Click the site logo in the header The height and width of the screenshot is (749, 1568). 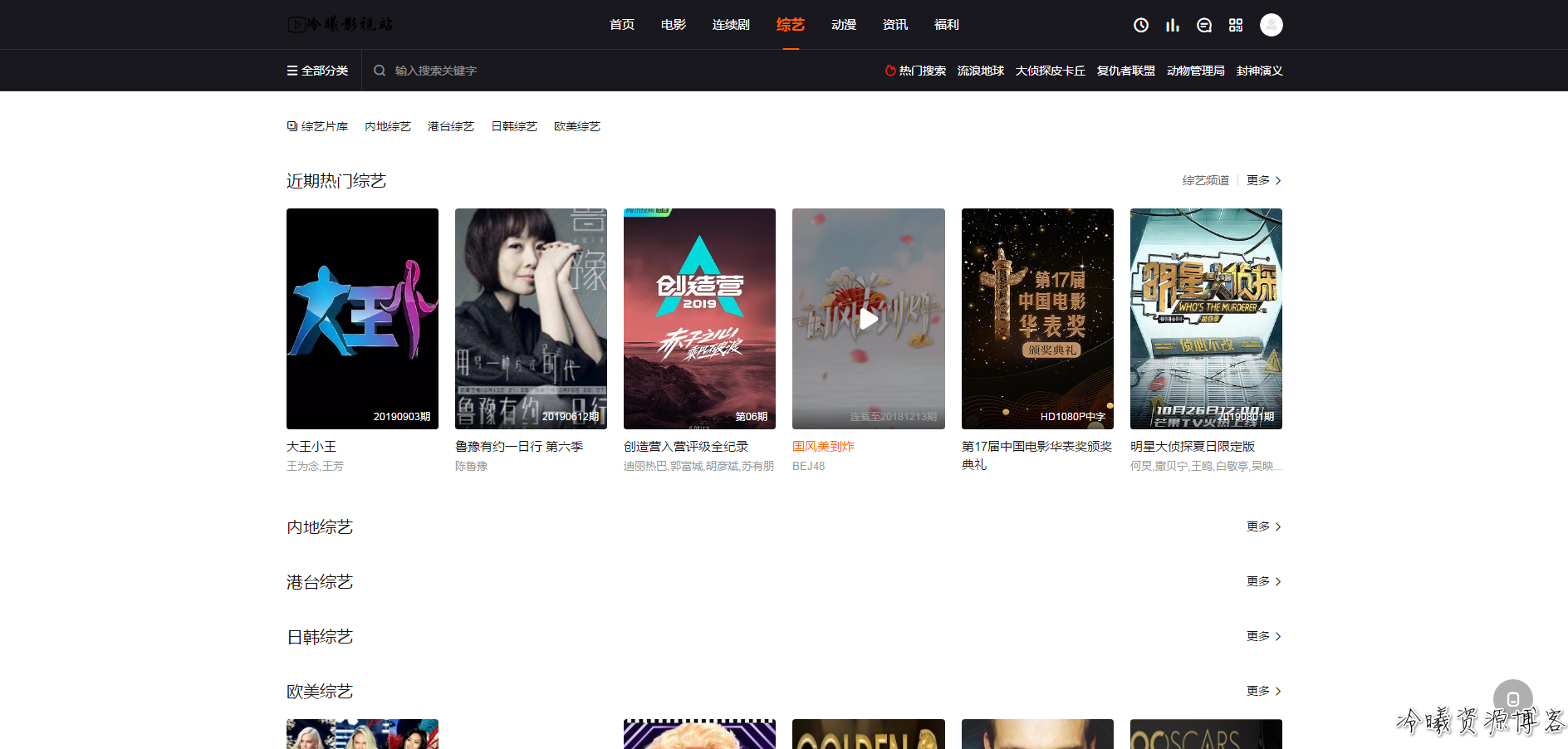(x=340, y=24)
